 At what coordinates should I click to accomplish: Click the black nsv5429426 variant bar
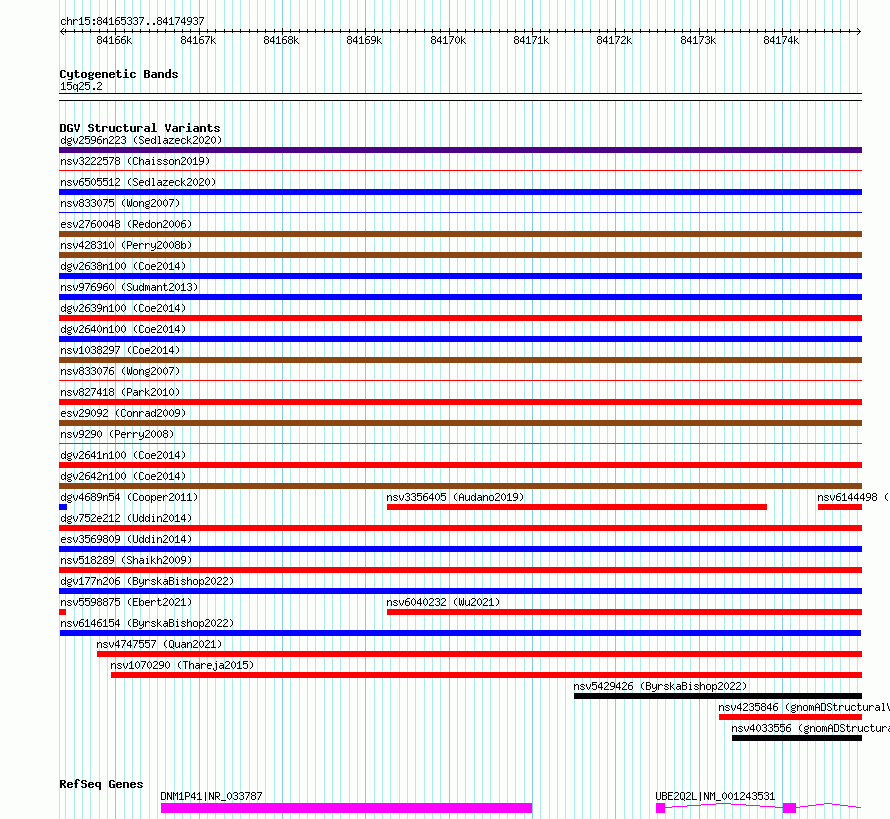point(718,696)
